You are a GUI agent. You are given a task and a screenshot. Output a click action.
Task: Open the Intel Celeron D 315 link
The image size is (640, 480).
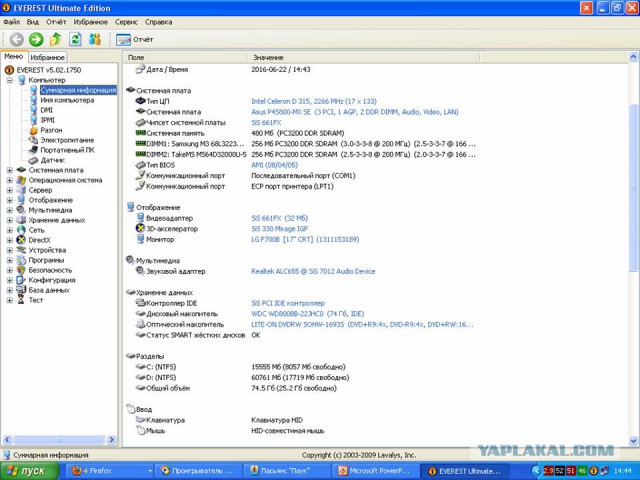click(x=314, y=101)
